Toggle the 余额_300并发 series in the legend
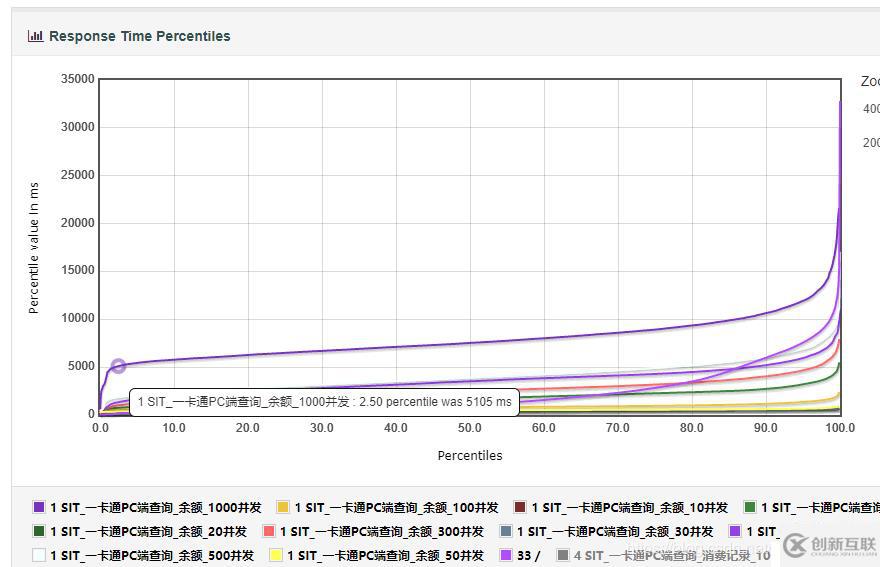This screenshot has width=880, height=567. point(373,531)
